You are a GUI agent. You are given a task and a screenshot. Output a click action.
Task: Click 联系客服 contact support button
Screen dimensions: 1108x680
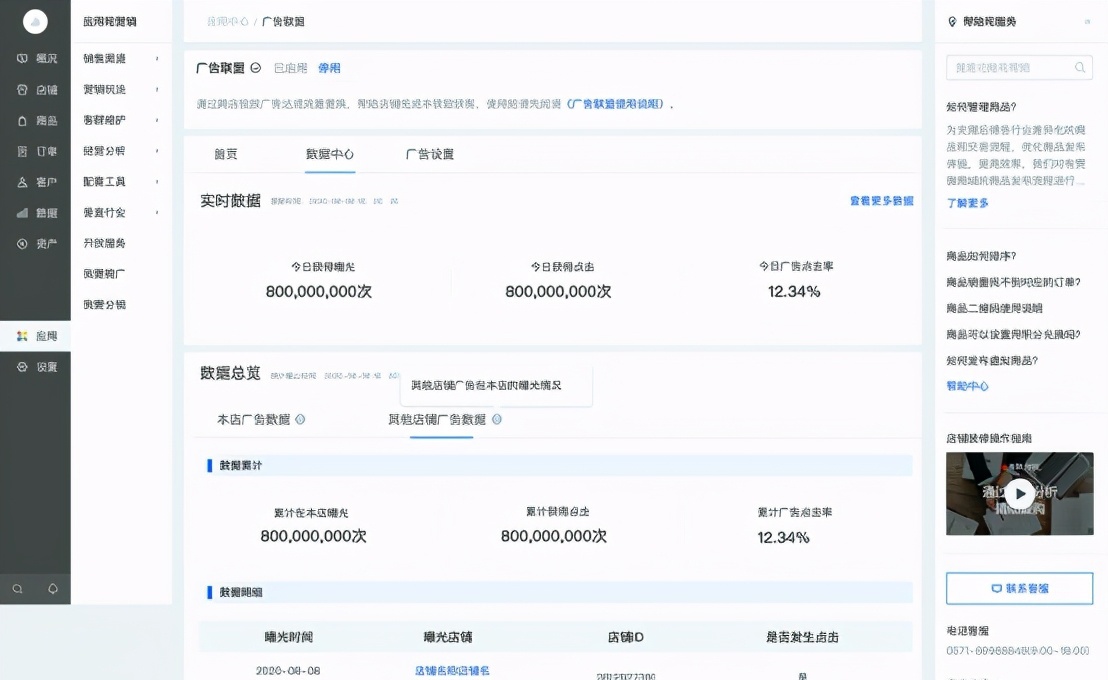click(1019, 588)
